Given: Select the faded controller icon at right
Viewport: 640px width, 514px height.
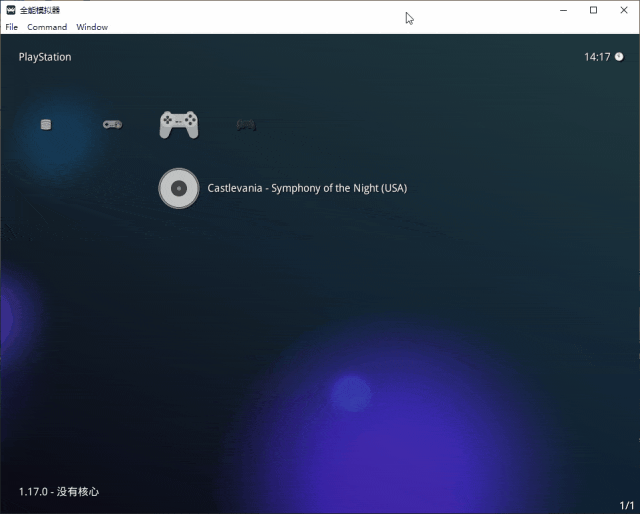Looking at the screenshot, I should [246, 125].
